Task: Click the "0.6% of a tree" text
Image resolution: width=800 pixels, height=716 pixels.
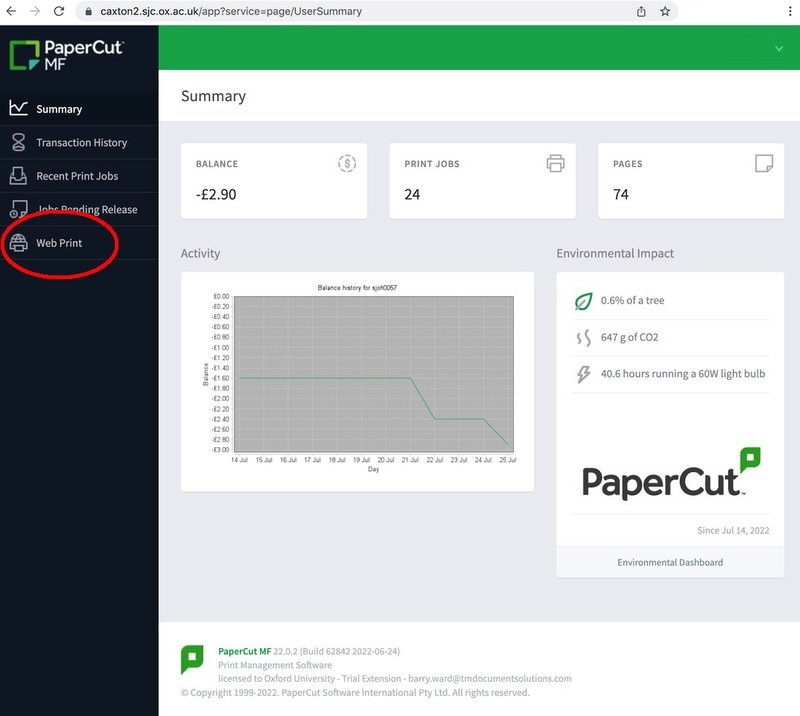Action: [x=633, y=301]
